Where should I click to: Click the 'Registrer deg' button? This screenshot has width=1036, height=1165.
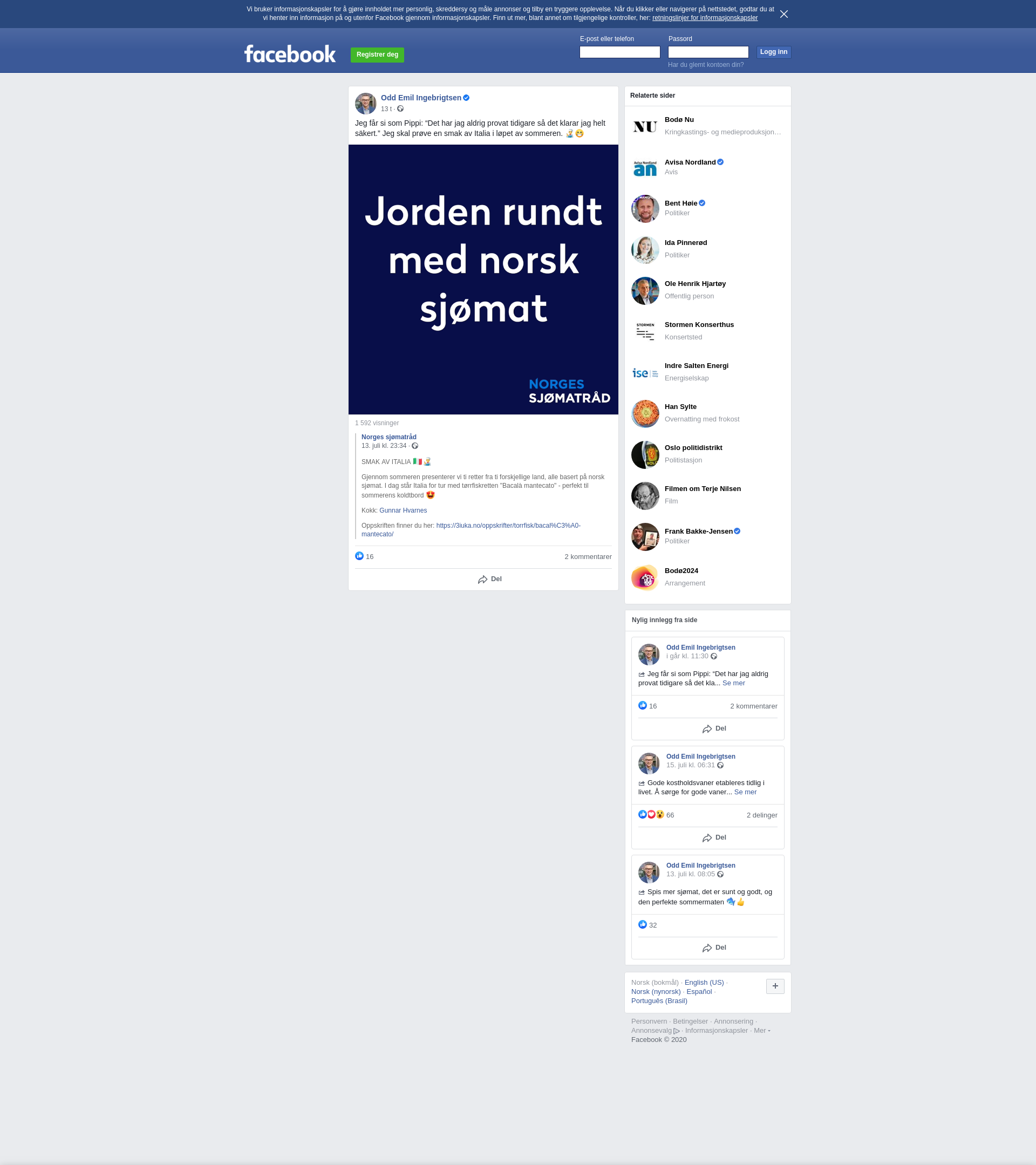tap(377, 54)
